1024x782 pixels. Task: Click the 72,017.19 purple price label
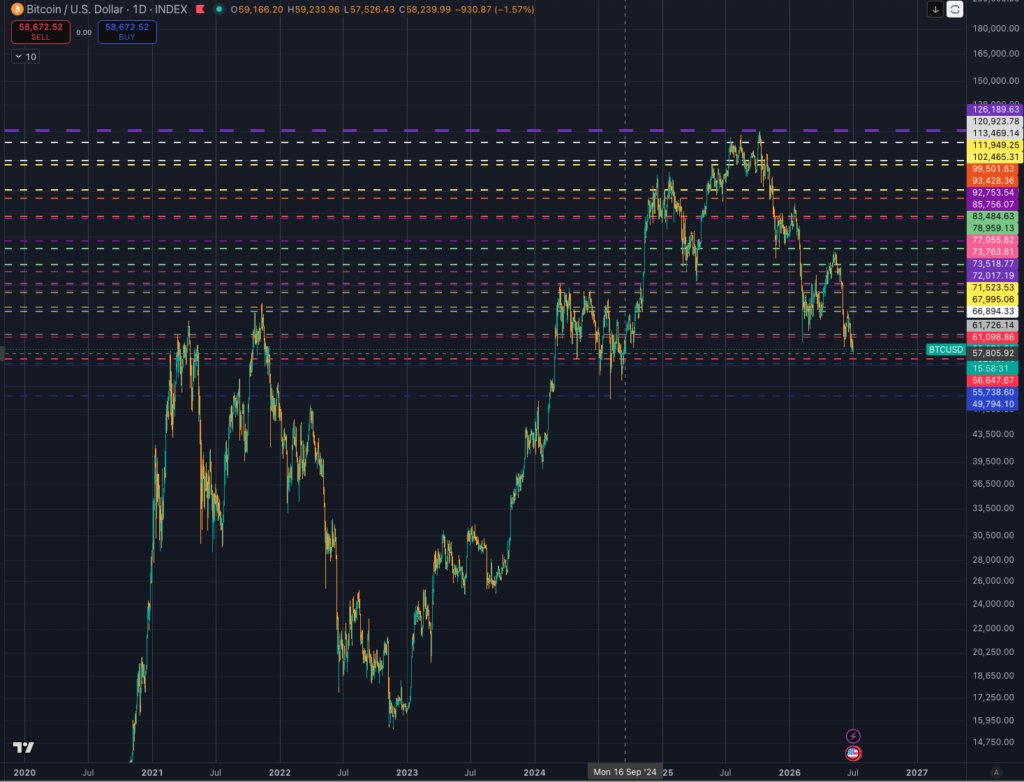click(x=995, y=276)
